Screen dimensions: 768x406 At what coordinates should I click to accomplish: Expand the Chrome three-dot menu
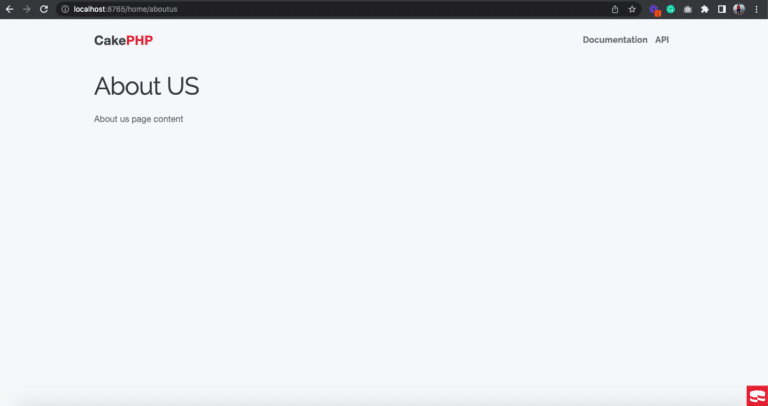[756, 9]
